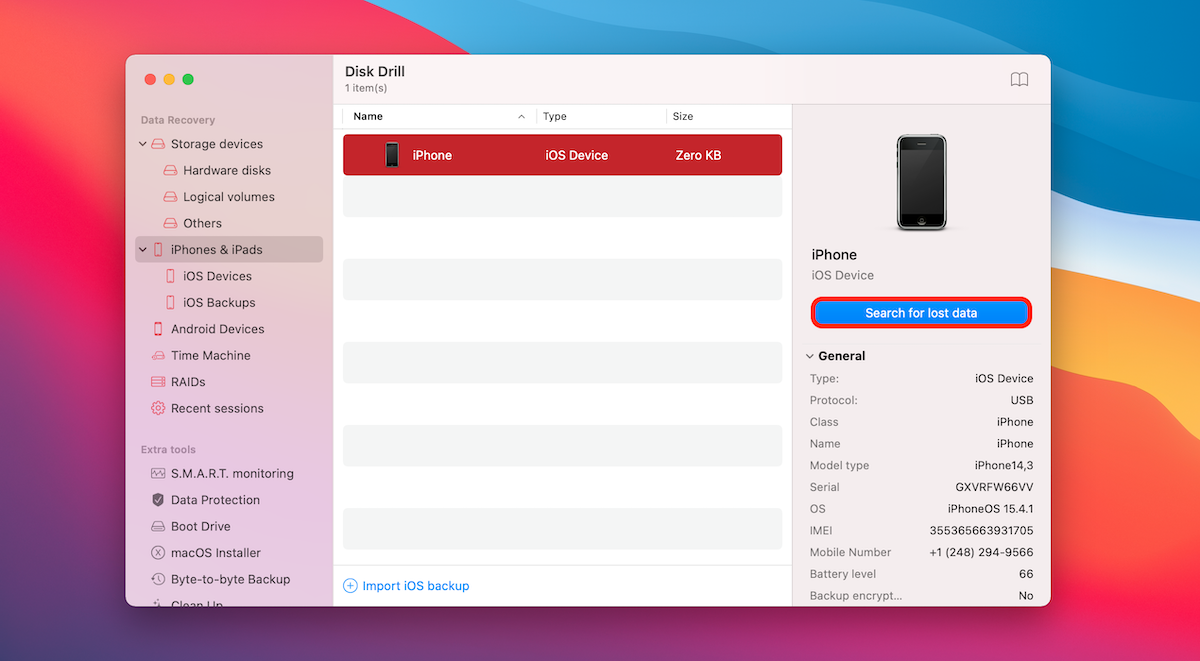Viewport: 1200px width, 661px height.
Task: Click the Android Devices icon
Action: [x=158, y=329]
